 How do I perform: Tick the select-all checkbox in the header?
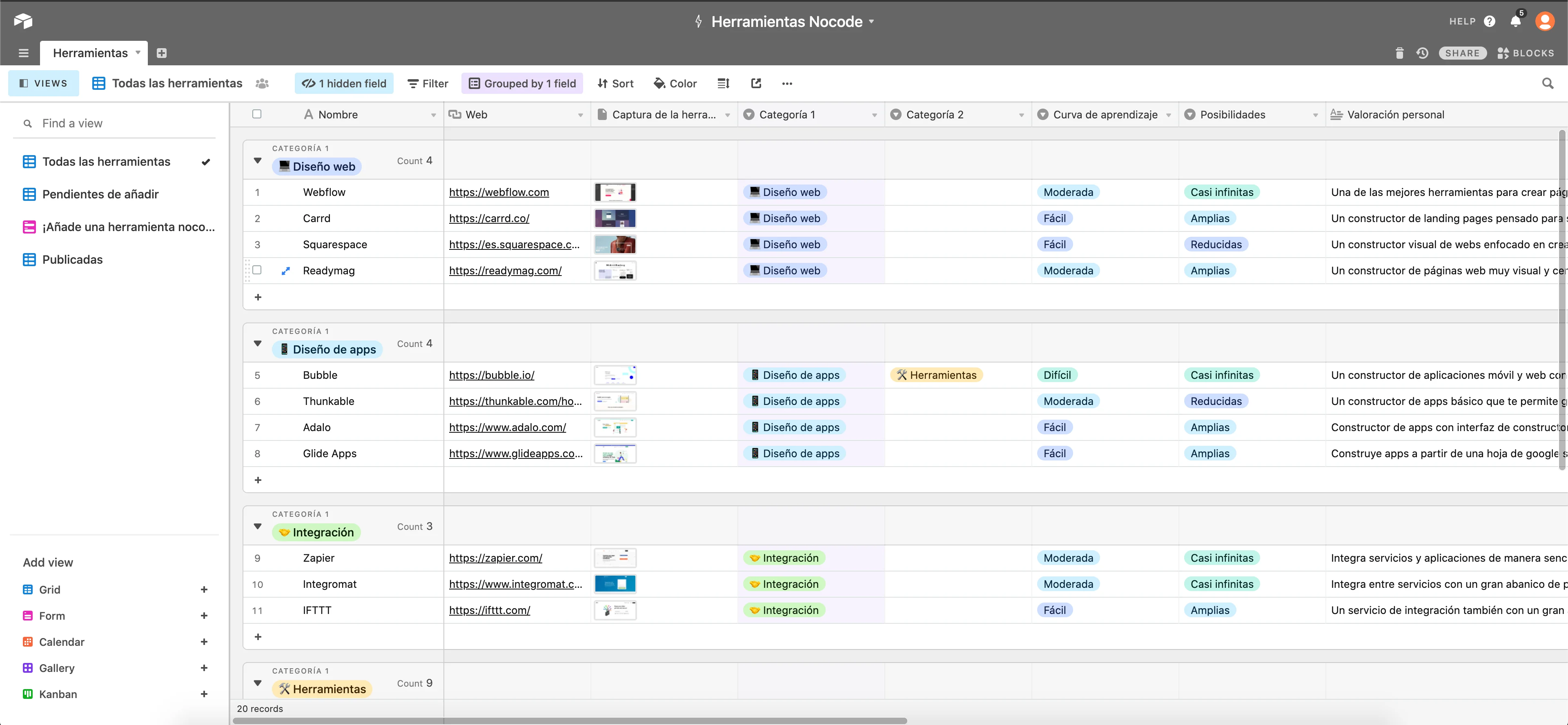257,114
